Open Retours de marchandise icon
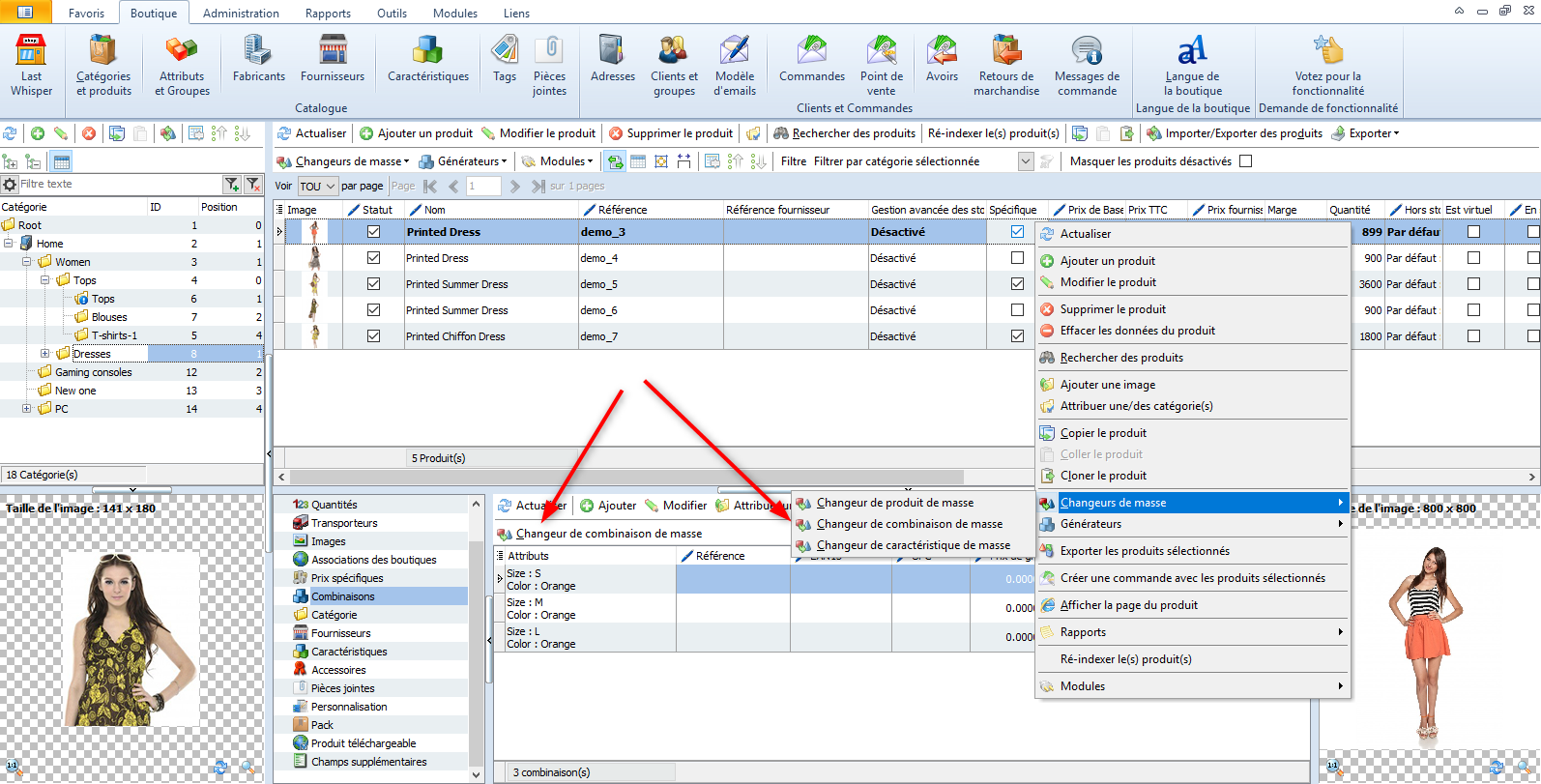 coord(1006,65)
